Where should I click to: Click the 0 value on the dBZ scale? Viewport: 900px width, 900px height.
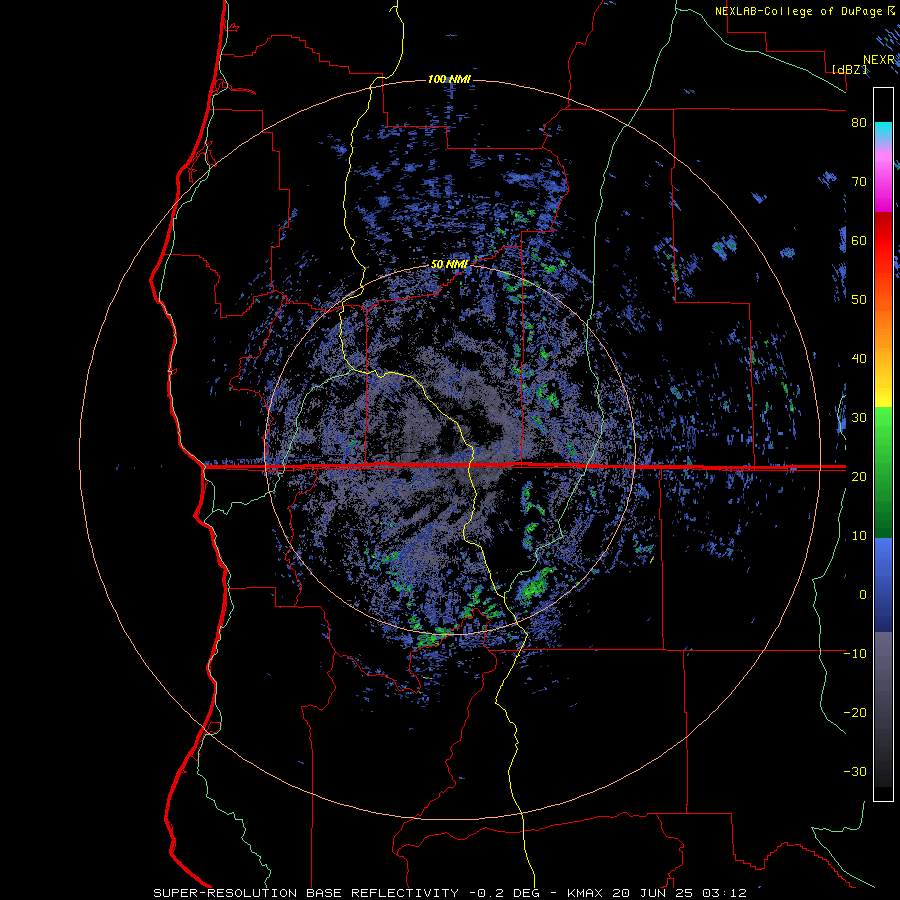863,595
